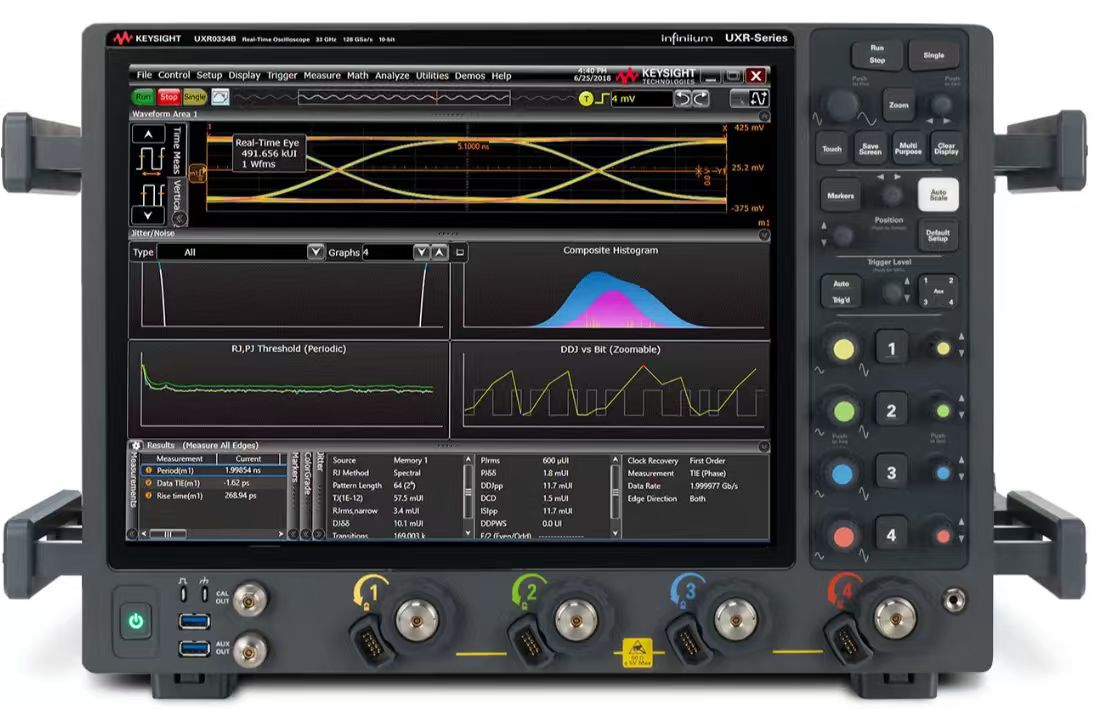The image size is (1093, 709).
Task: Toggle channel 1 with front panel button
Action: pyautogui.click(x=891, y=348)
